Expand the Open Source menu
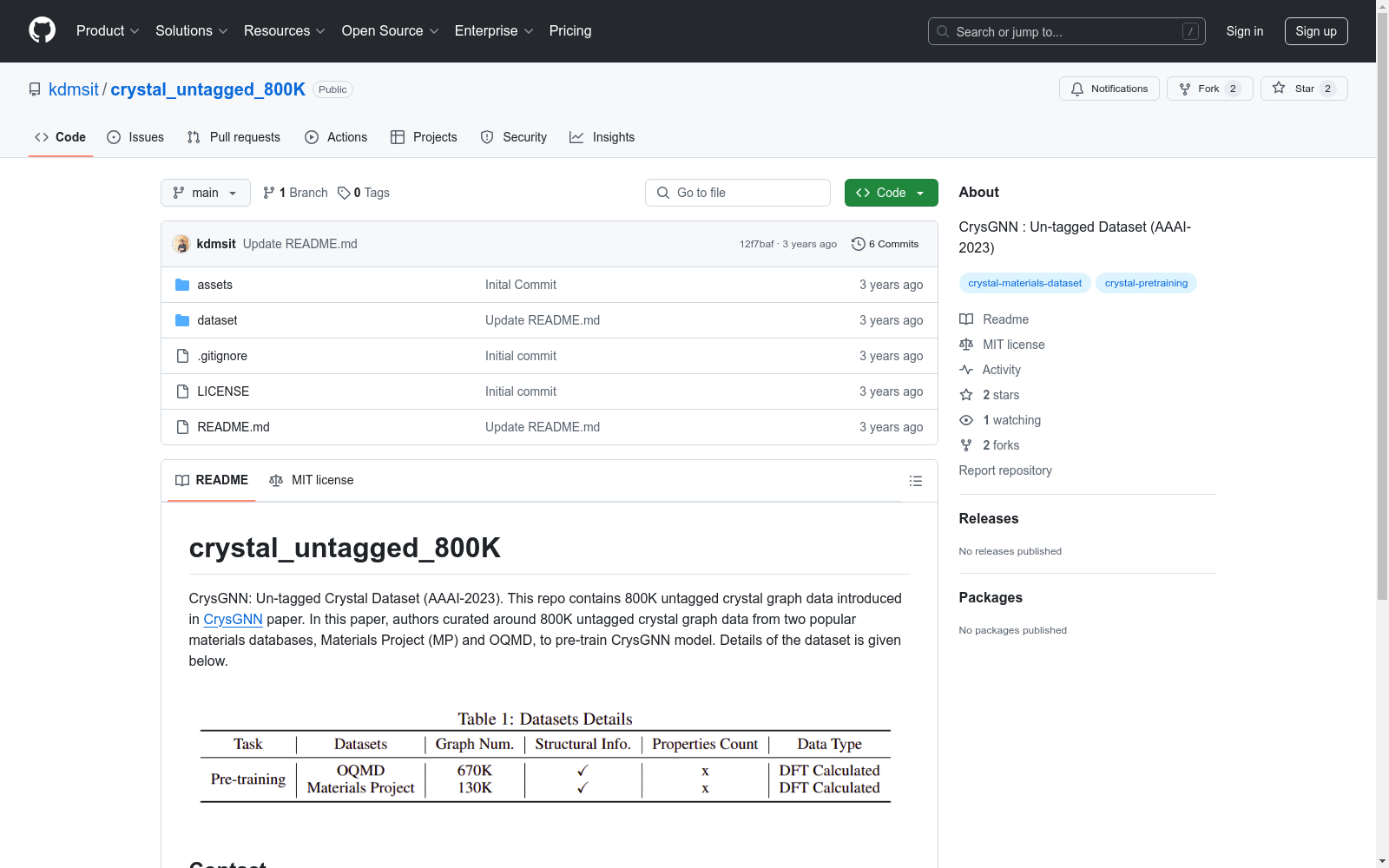 click(x=391, y=31)
